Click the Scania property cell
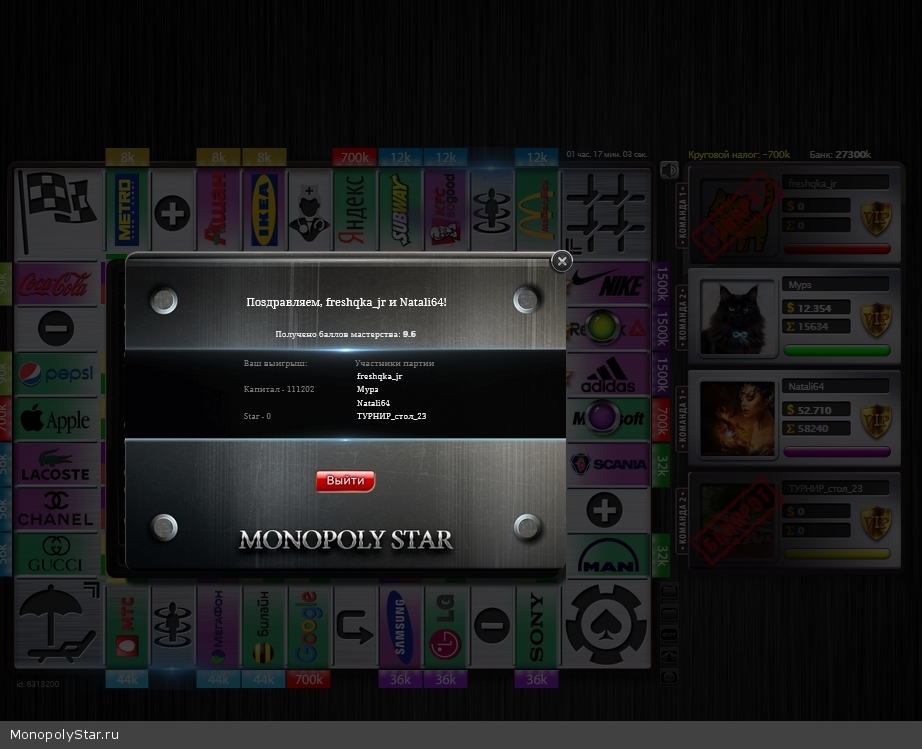Image resolution: width=922 pixels, height=749 pixels. [608, 465]
